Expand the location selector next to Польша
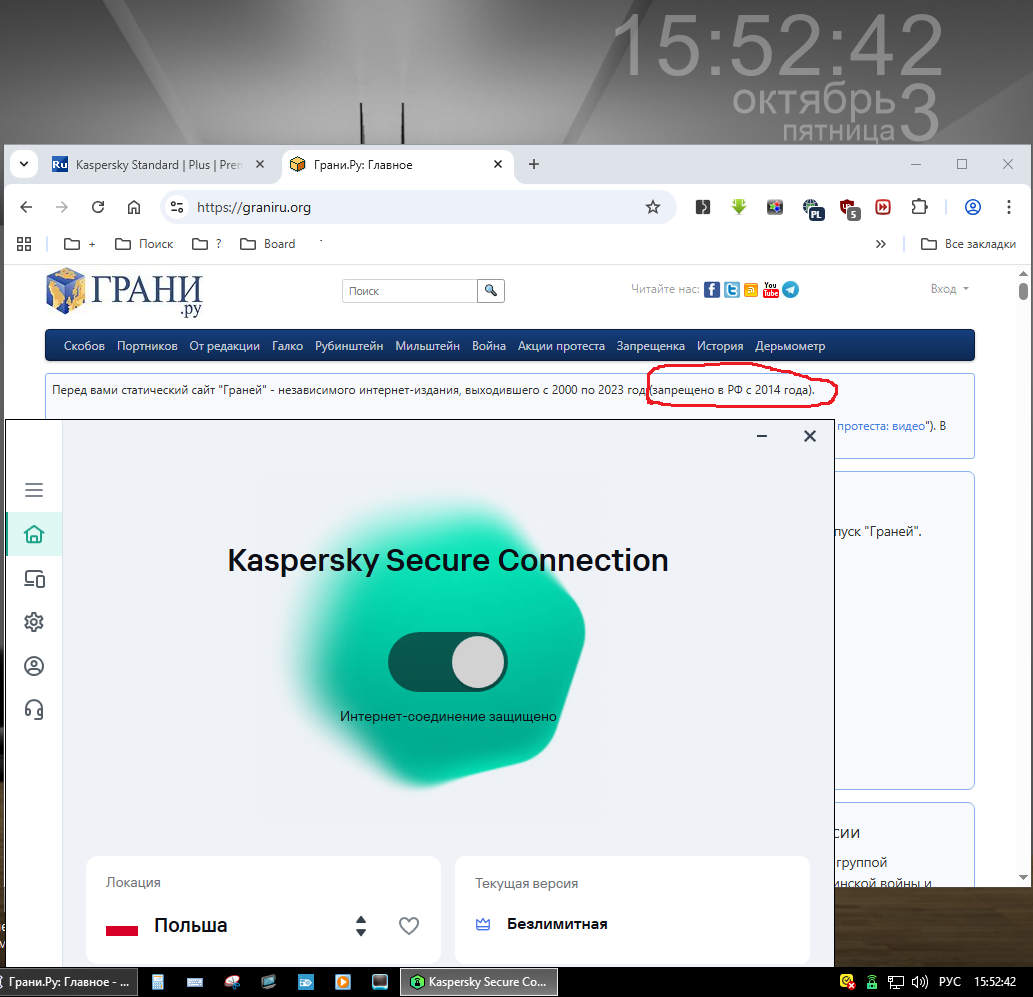This screenshot has height=997, width=1033. click(360, 926)
